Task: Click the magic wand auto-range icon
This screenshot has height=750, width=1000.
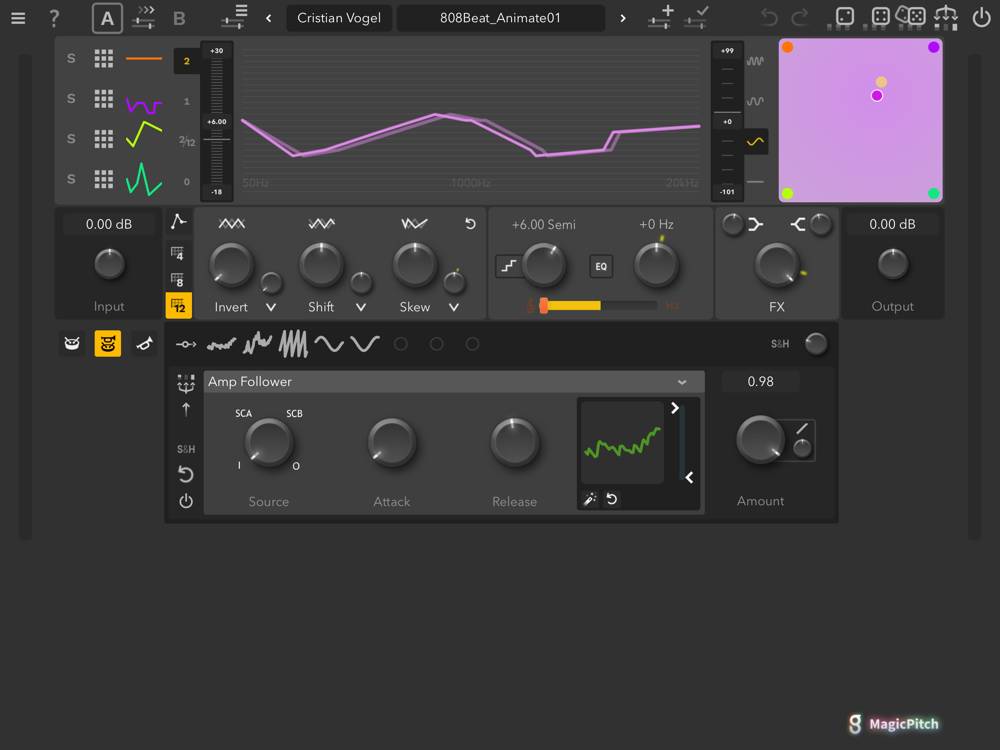Action: click(590, 499)
